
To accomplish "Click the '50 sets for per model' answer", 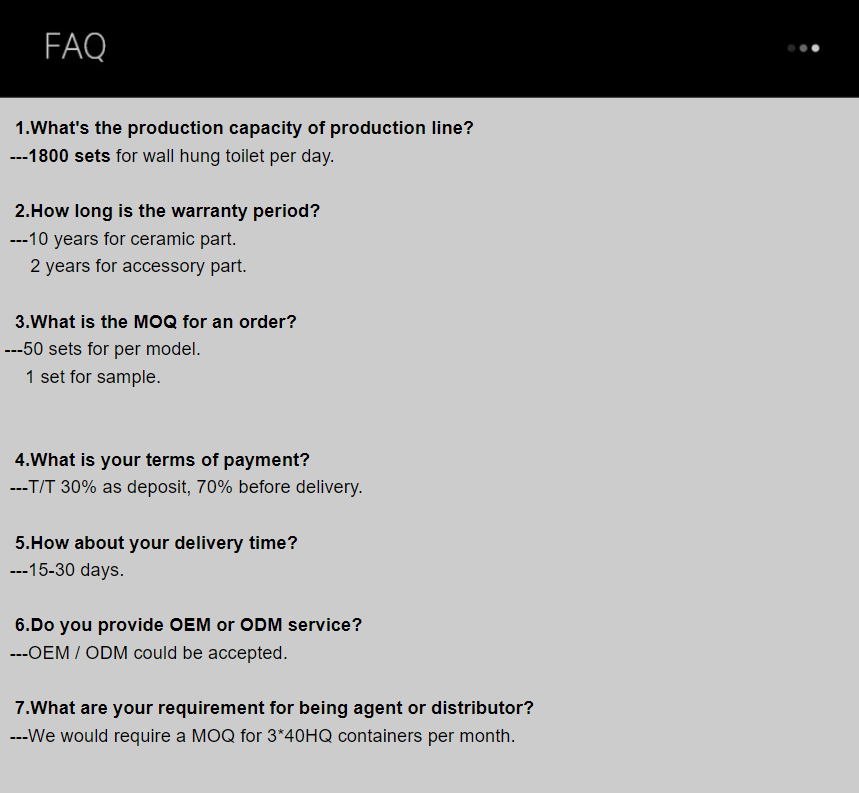I will pos(112,349).
